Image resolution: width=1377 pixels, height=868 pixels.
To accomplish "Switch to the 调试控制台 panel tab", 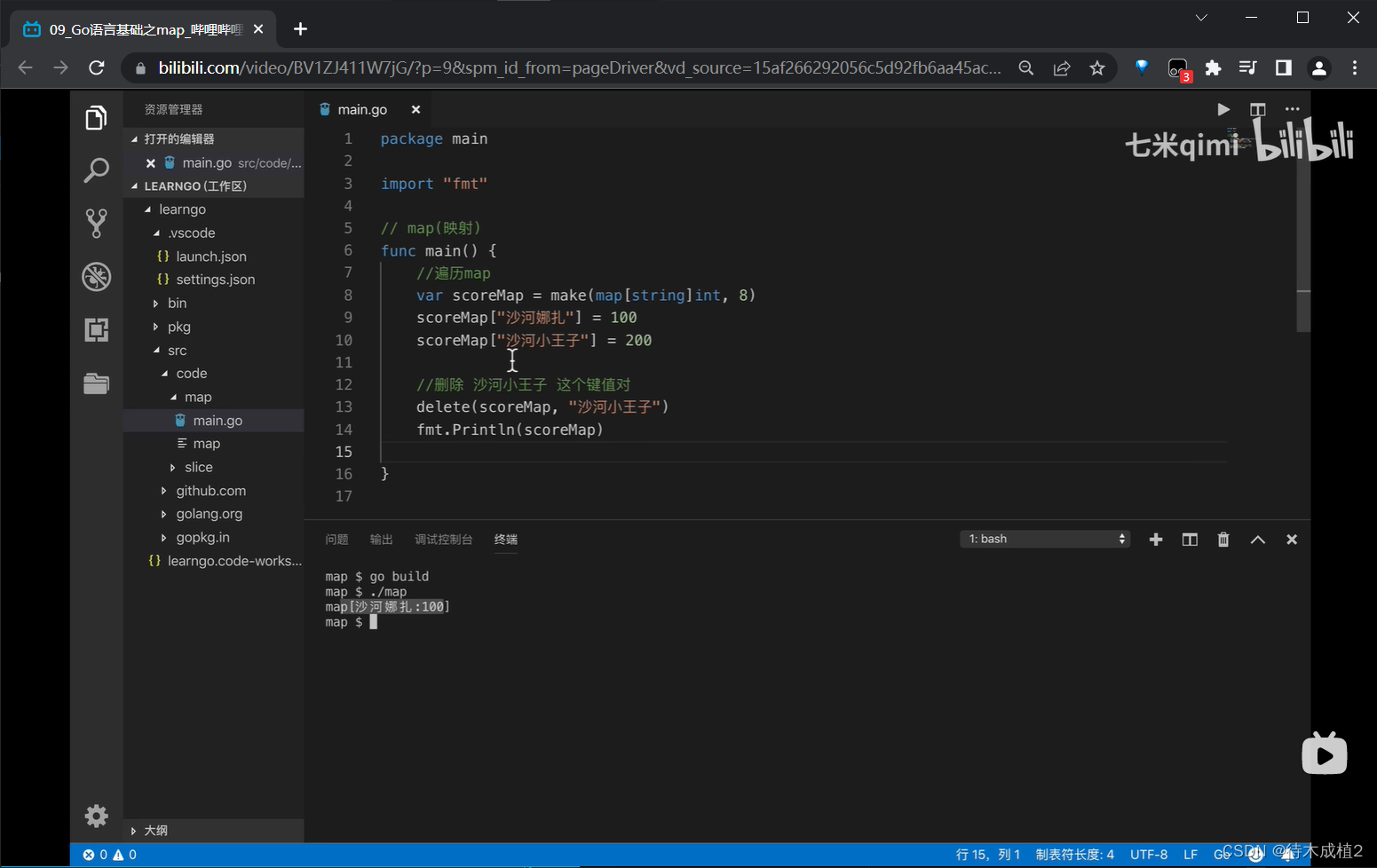I will [x=443, y=540].
